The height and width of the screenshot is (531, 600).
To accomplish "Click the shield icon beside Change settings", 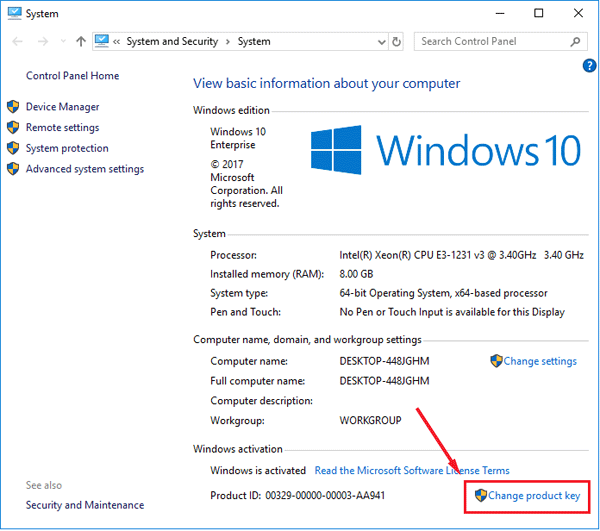I will coord(496,361).
